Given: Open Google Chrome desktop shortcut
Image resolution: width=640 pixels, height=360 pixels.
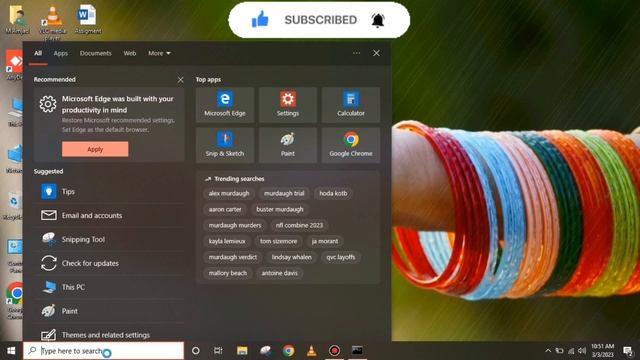Looking at the screenshot, I should (15, 300).
